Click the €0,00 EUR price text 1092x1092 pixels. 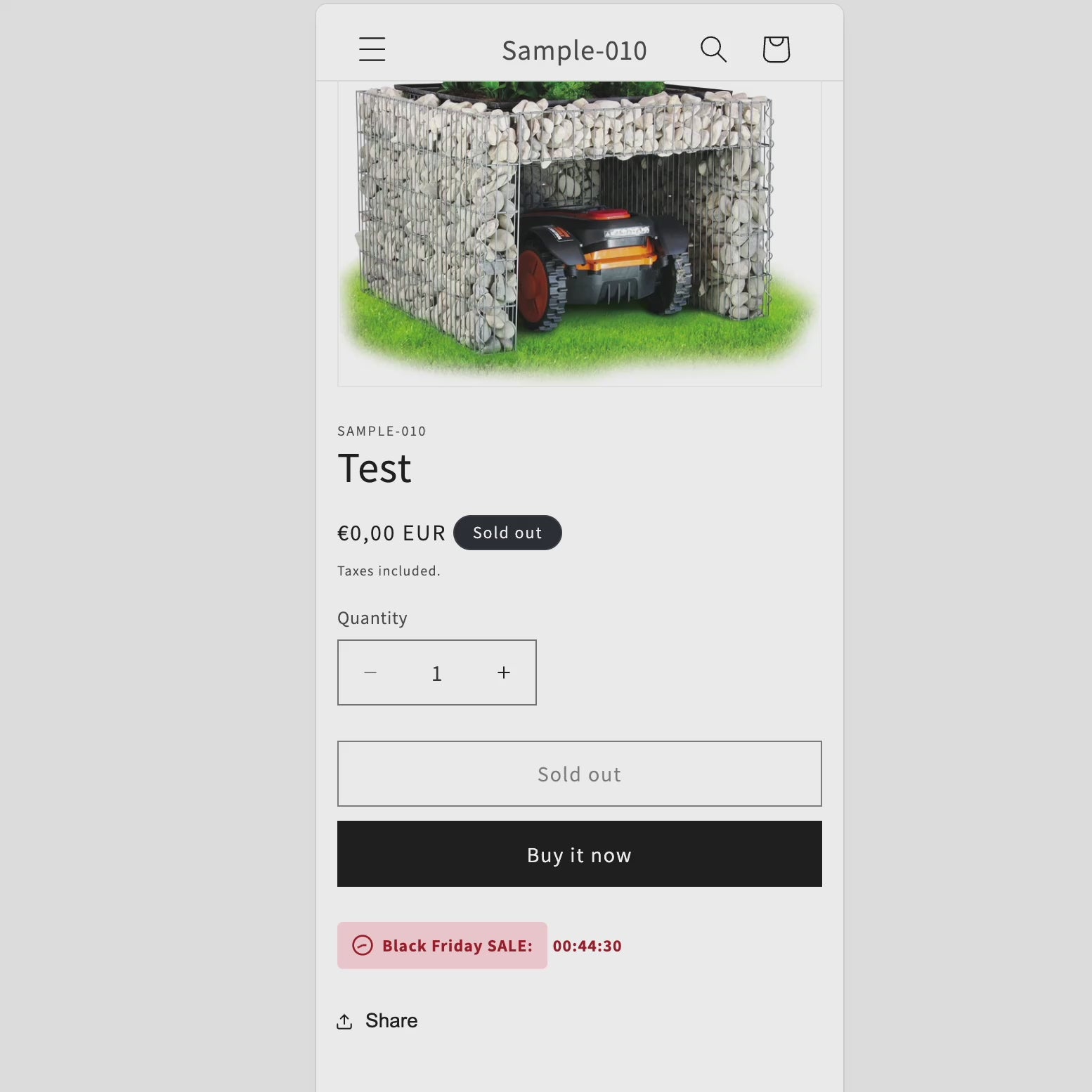click(391, 533)
